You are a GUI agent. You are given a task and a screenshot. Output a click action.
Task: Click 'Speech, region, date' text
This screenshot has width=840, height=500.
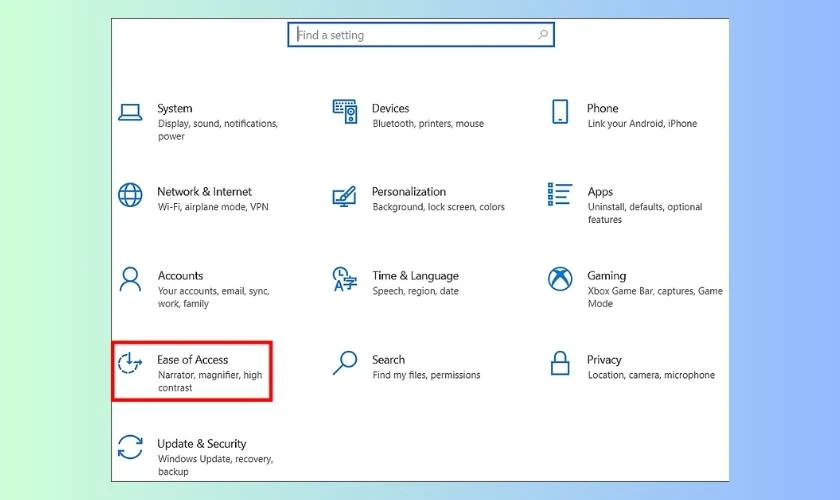(x=416, y=291)
